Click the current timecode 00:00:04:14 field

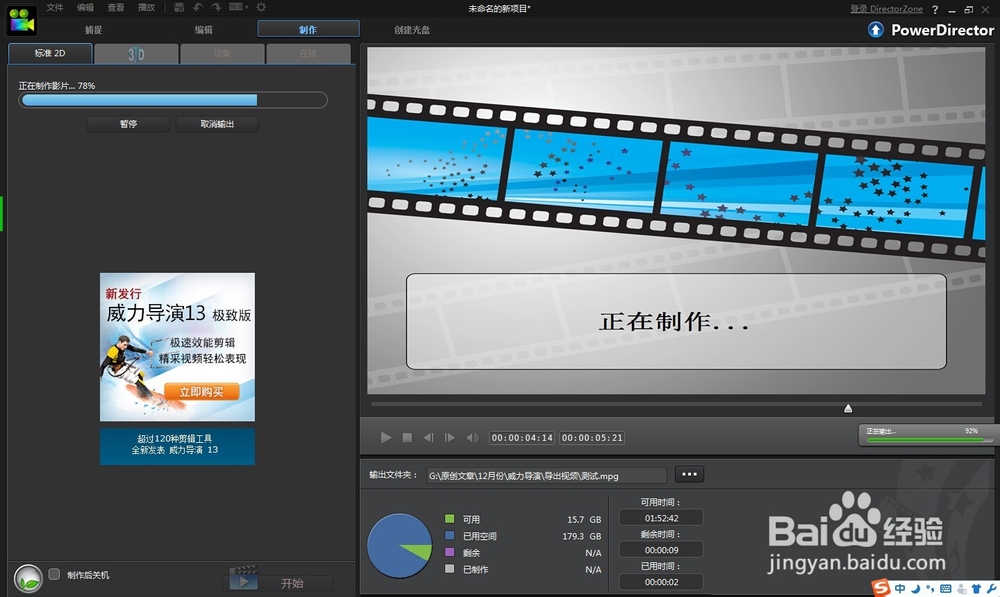(522, 438)
